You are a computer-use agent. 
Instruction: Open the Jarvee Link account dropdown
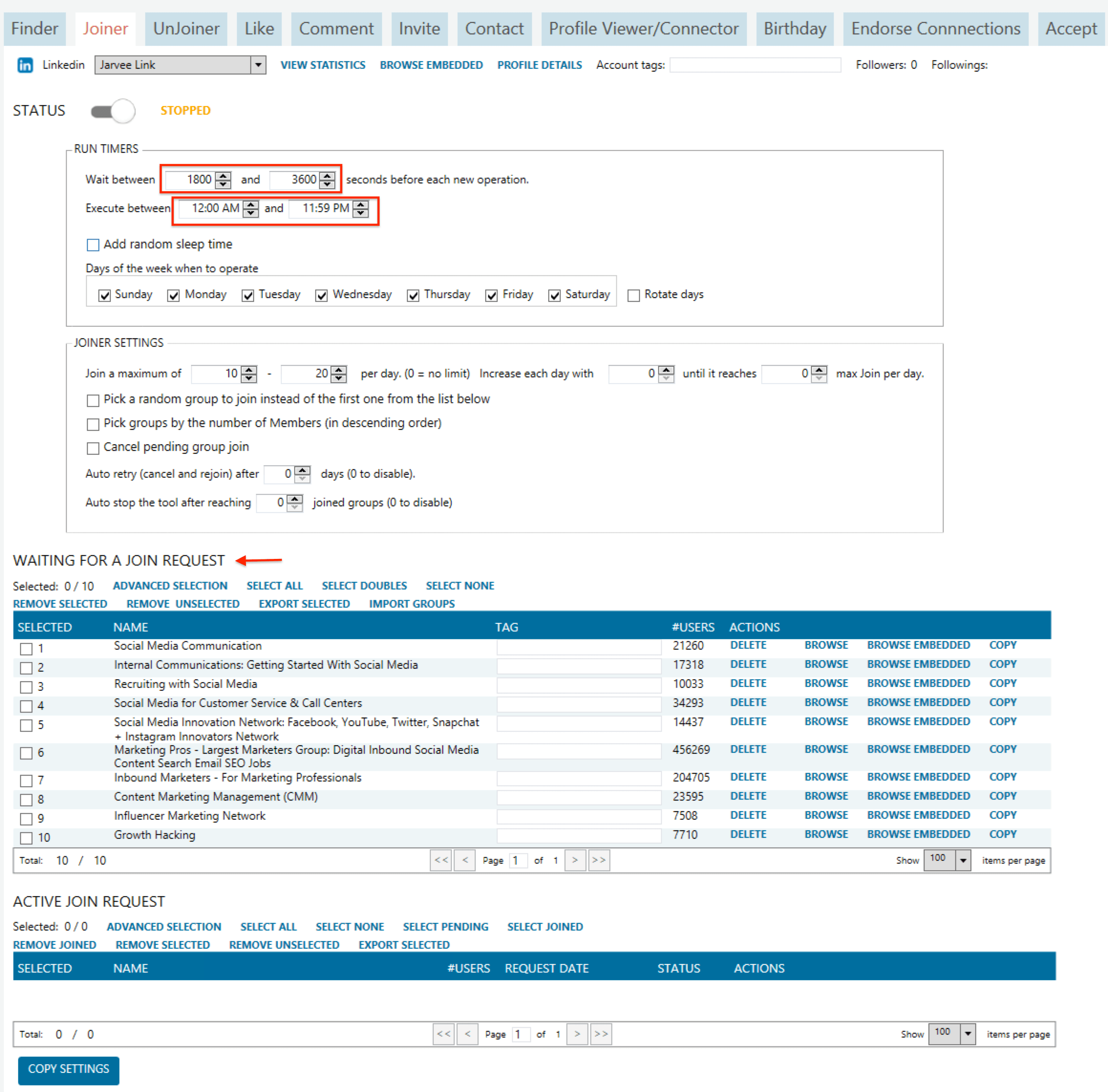(258, 65)
